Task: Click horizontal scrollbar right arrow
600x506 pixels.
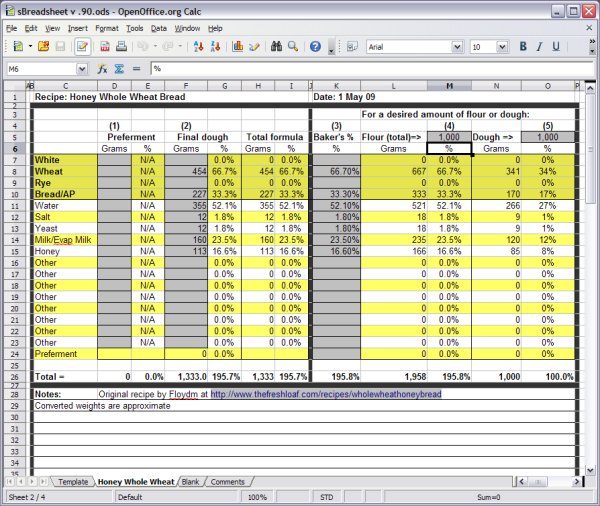Action: [x=576, y=482]
